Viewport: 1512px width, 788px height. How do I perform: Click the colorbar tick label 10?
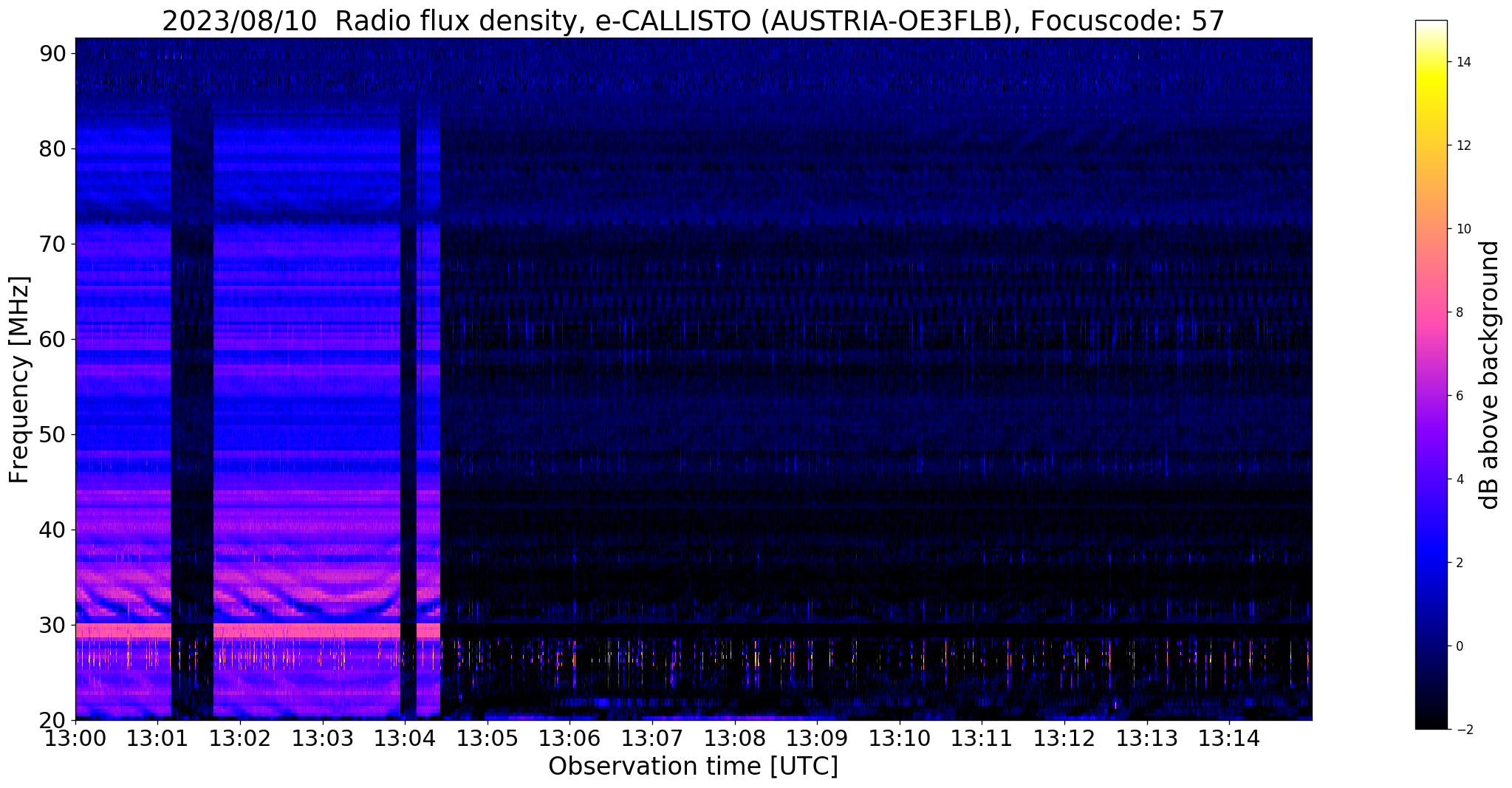point(1462,229)
